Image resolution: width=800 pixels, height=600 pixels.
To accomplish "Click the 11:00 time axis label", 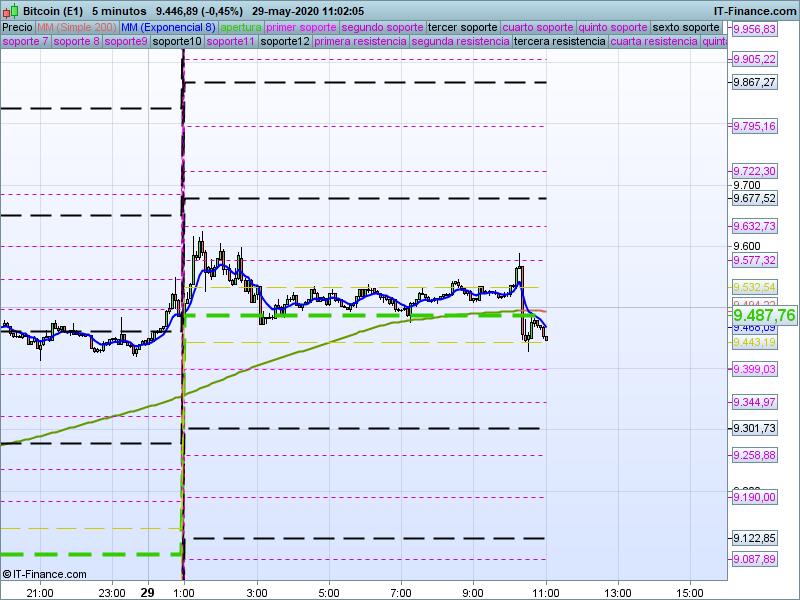I will (546, 593).
